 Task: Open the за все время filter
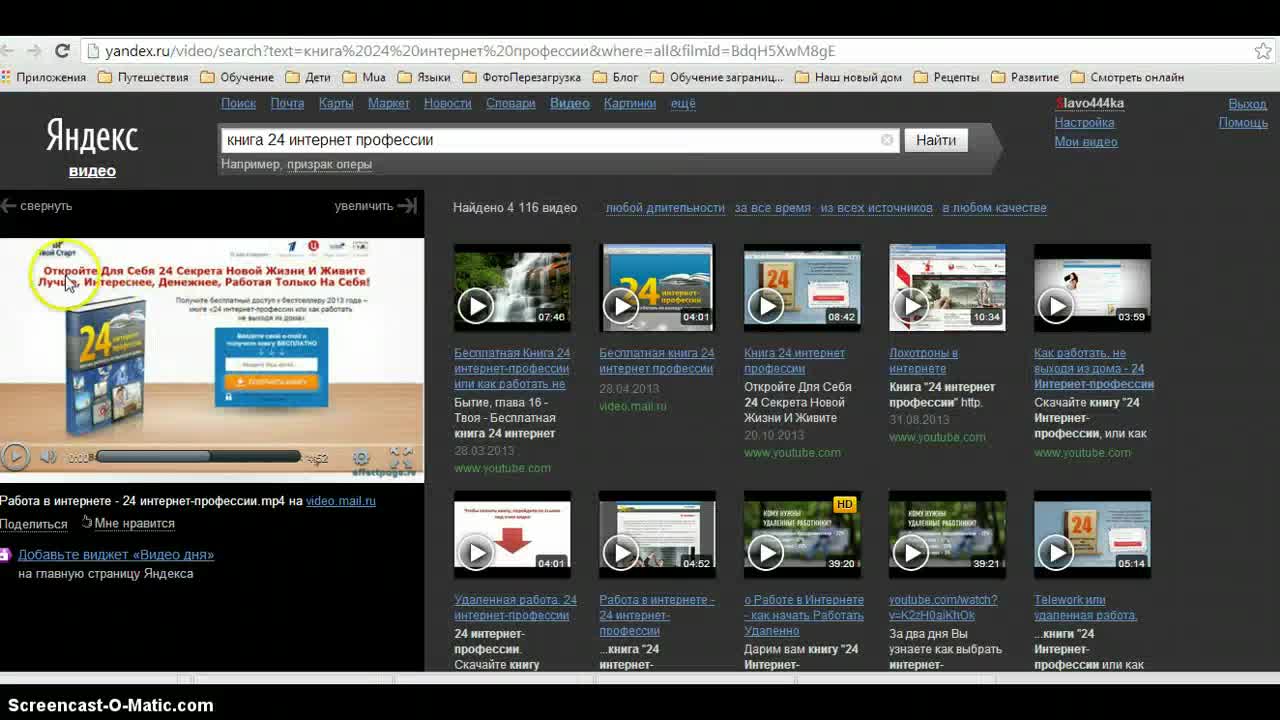tap(773, 208)
